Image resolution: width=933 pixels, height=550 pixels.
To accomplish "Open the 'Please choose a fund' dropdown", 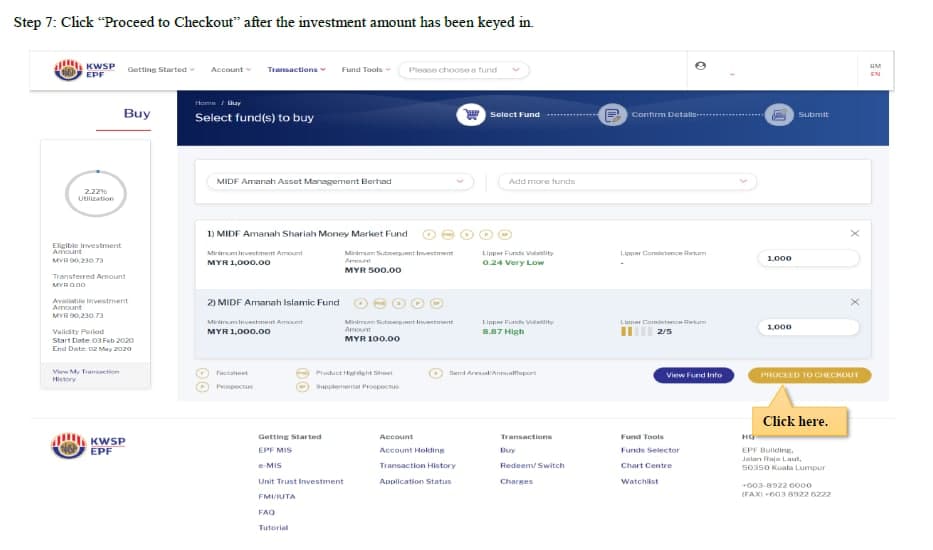I will coord(464,70).
